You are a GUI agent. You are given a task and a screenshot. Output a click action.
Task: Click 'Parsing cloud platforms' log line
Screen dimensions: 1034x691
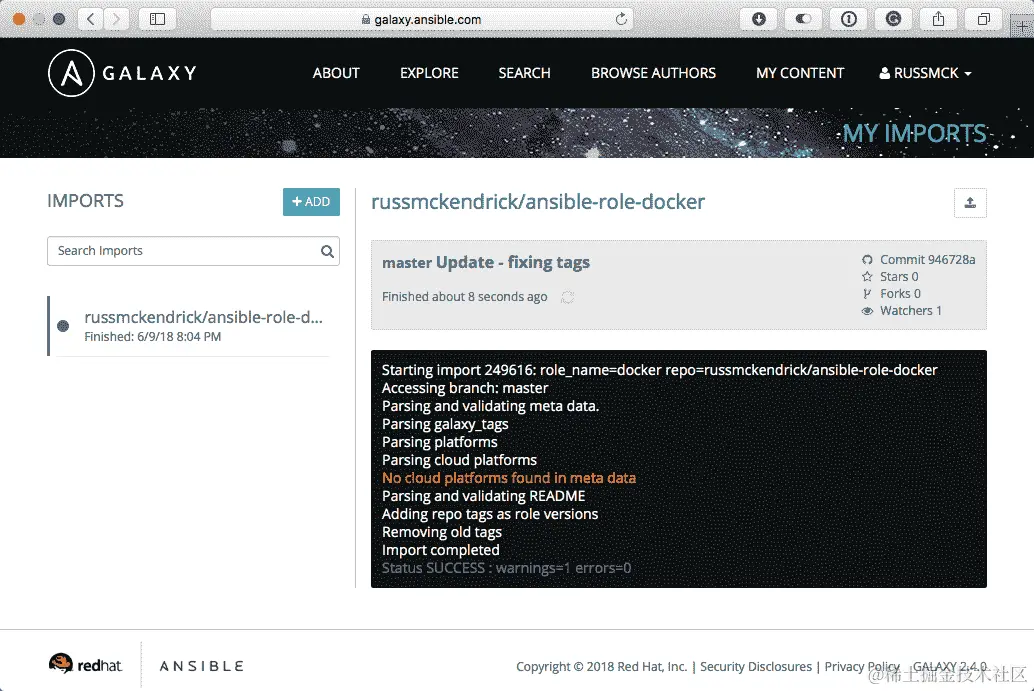point(459,460)
